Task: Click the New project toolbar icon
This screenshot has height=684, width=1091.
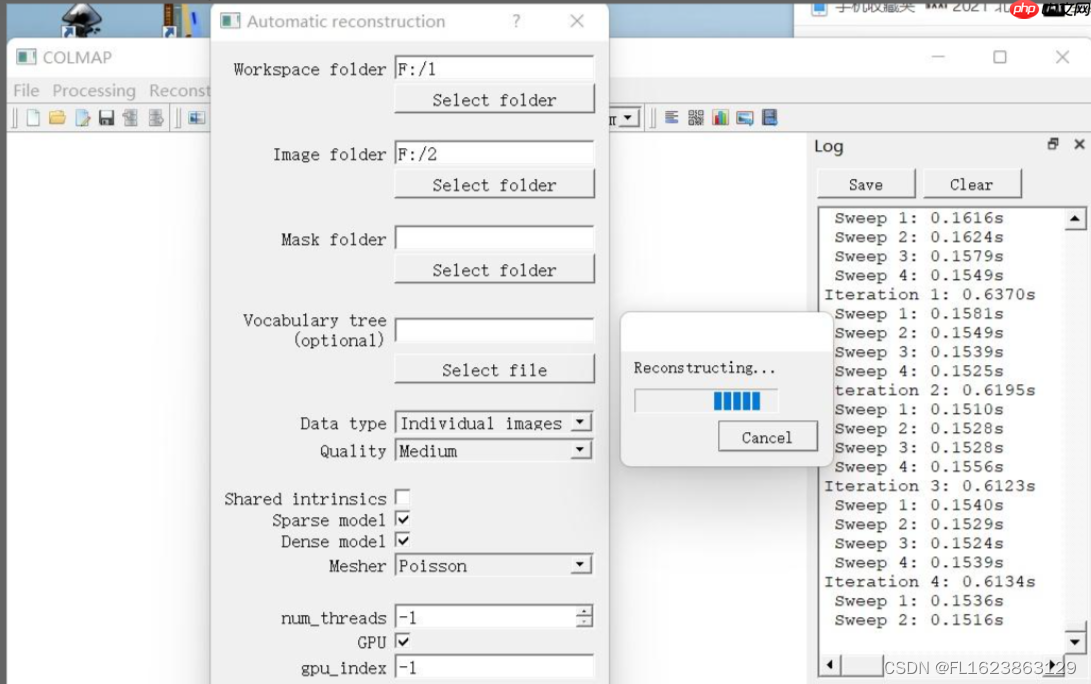Action: coord(33,118)
